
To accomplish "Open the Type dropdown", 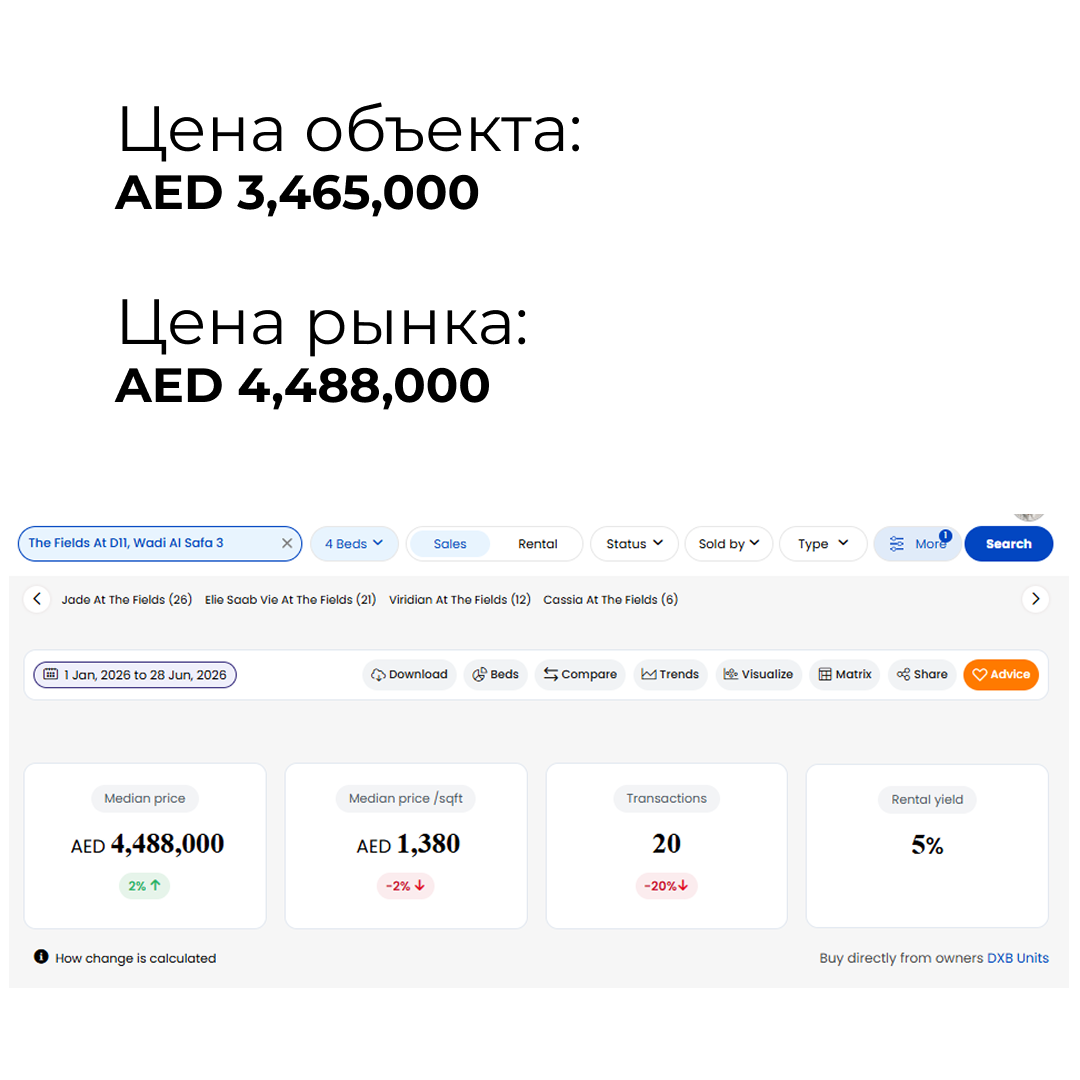I will pos(823,543).
